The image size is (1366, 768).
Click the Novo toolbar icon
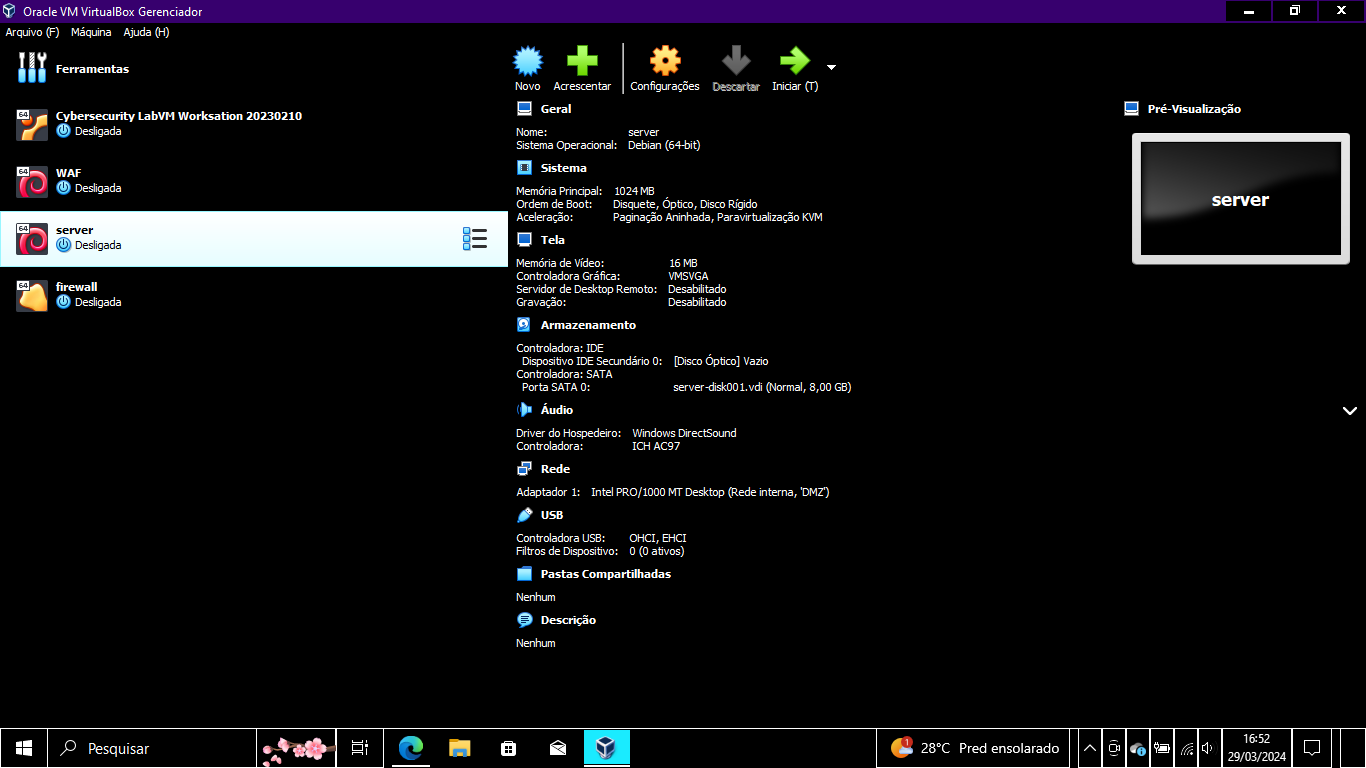point(528,61)
